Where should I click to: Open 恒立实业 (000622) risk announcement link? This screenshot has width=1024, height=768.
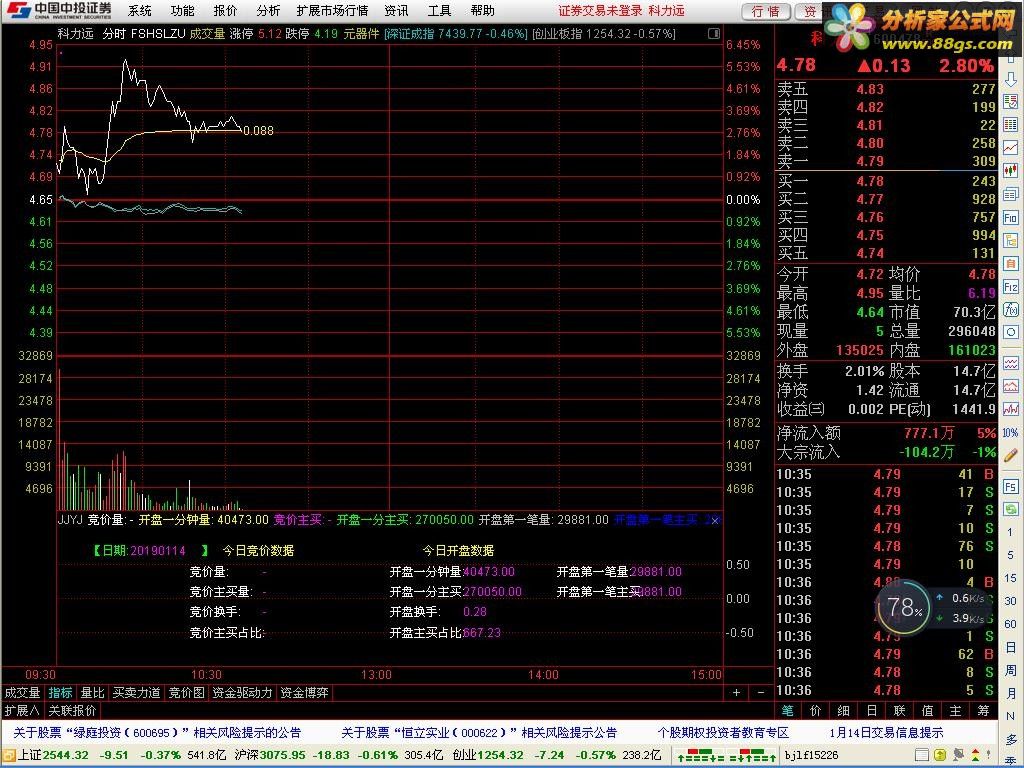coord(479,733)
